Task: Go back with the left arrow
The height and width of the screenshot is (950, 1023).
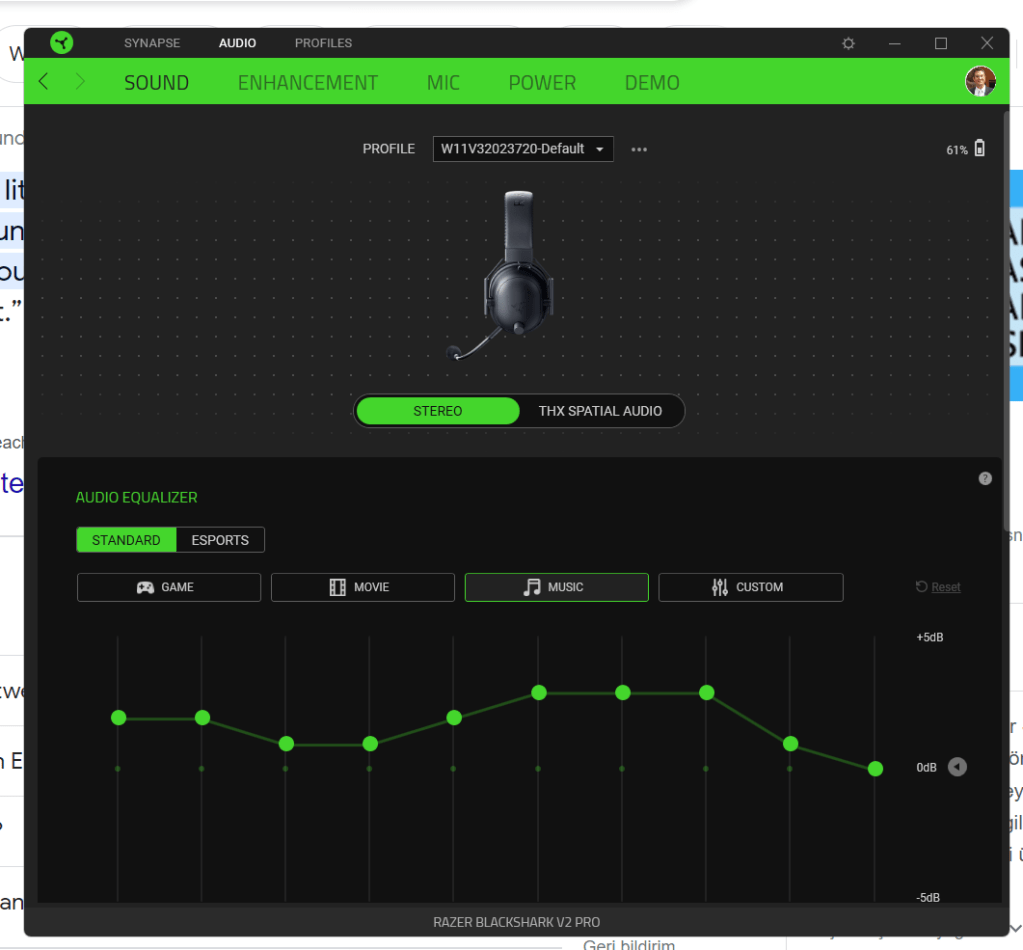Action: click(44, 82)
